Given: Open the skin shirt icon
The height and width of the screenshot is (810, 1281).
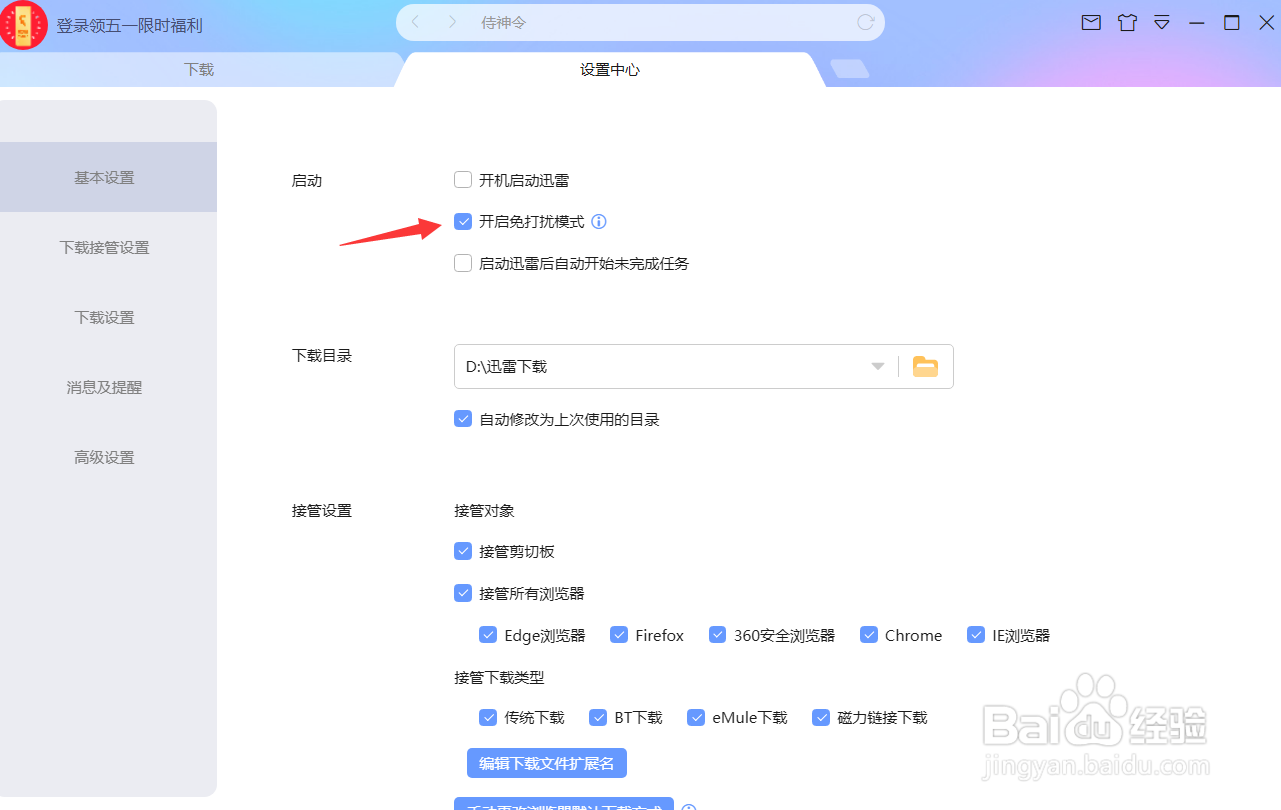Looking at the screenshot, I should coord(1127,22).
